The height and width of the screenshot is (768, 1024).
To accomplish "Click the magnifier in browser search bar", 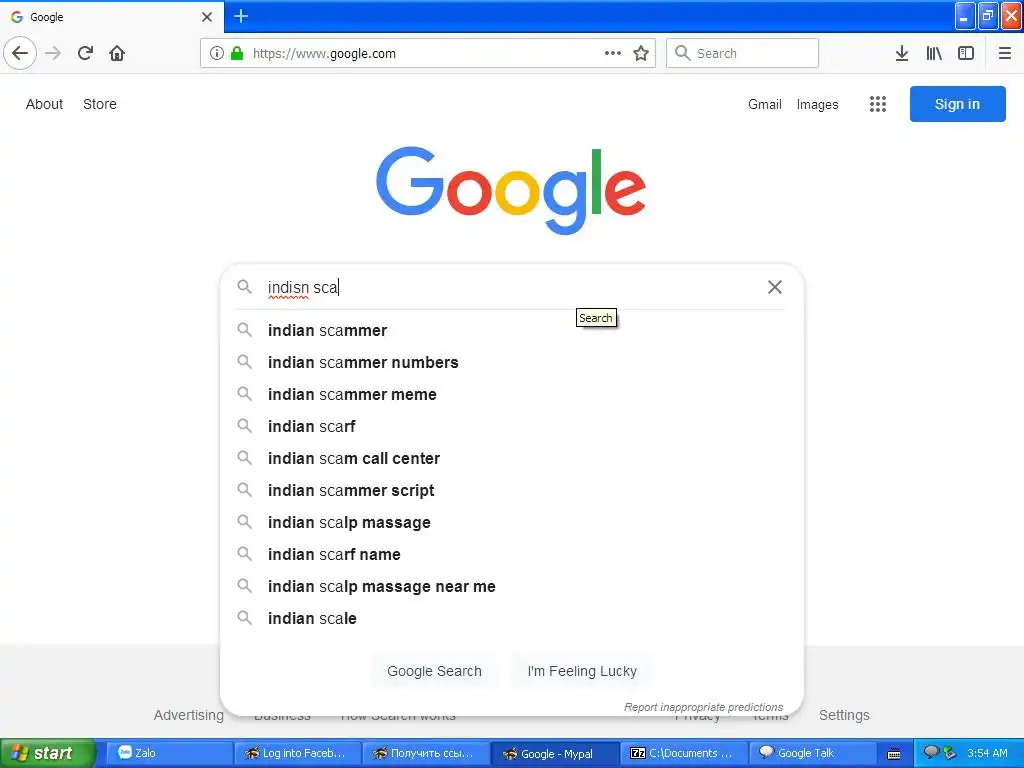I will coord(682,53).
